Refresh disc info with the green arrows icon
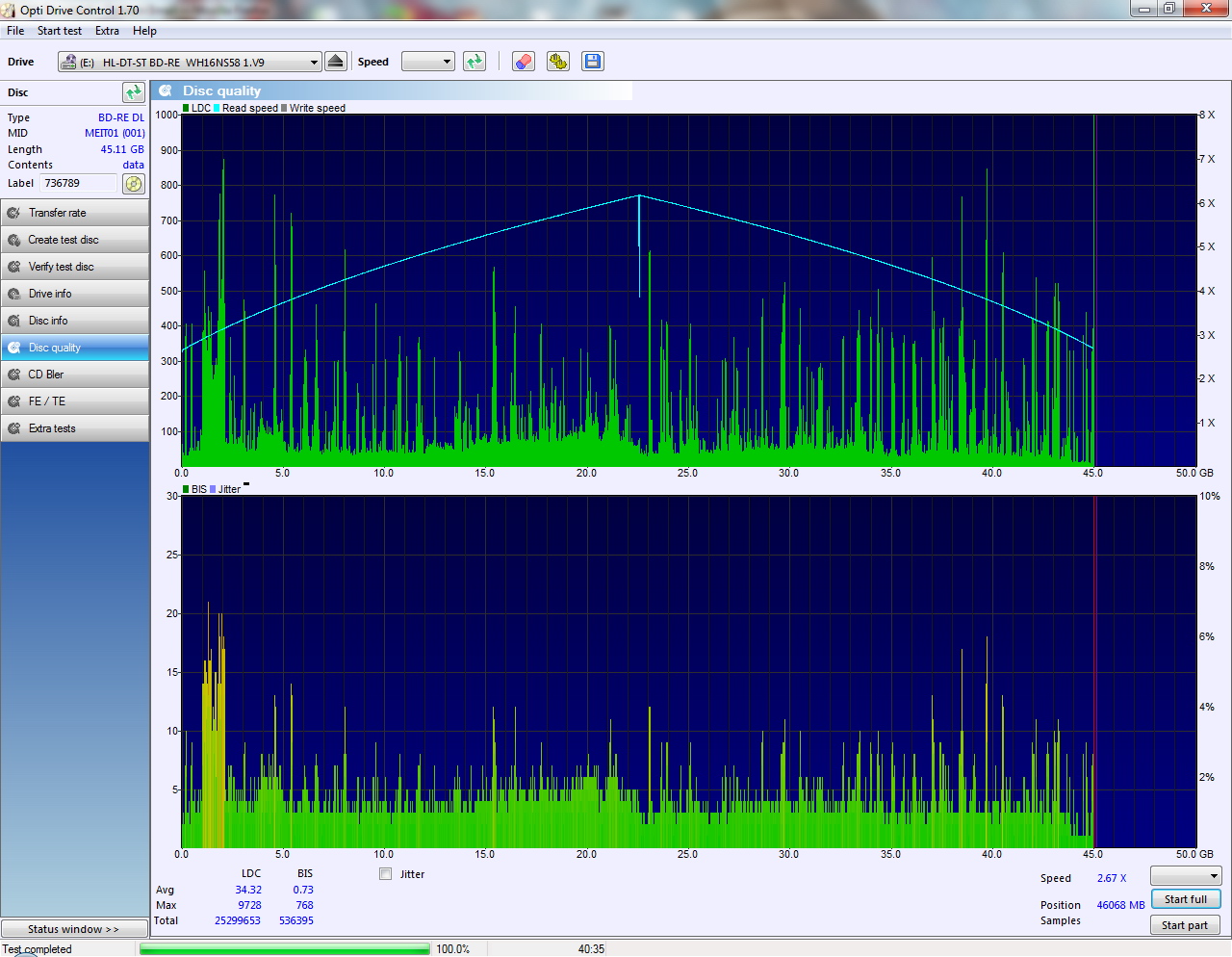The width and height of the screenshot is (1232, 957). pos(134,92)
